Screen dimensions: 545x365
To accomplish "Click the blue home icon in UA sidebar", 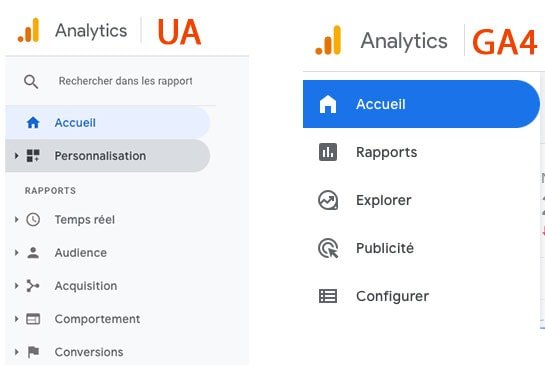I will (33, 123).
